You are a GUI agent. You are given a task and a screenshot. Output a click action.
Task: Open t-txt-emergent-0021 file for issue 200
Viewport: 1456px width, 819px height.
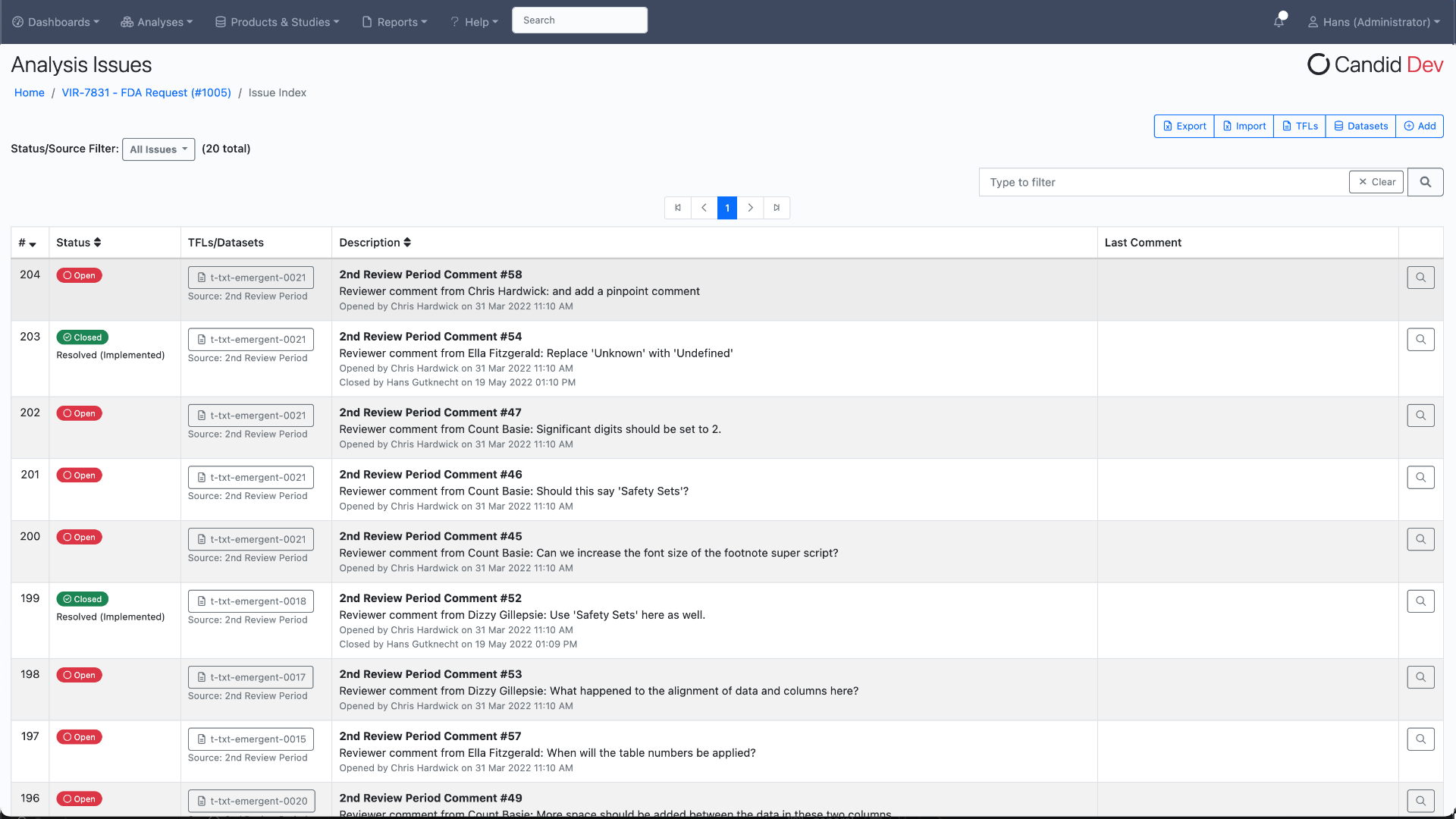[x=251, y=539]
